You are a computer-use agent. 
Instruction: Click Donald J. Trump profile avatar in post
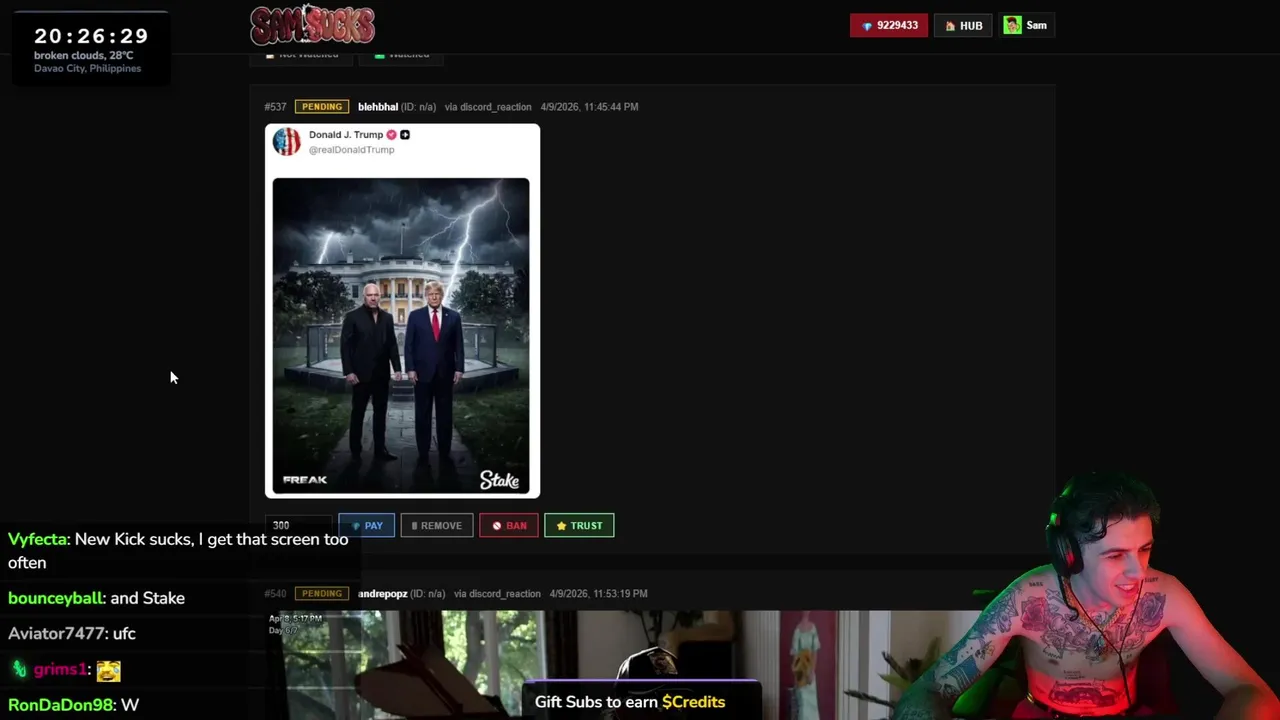(x=287, y=141)
